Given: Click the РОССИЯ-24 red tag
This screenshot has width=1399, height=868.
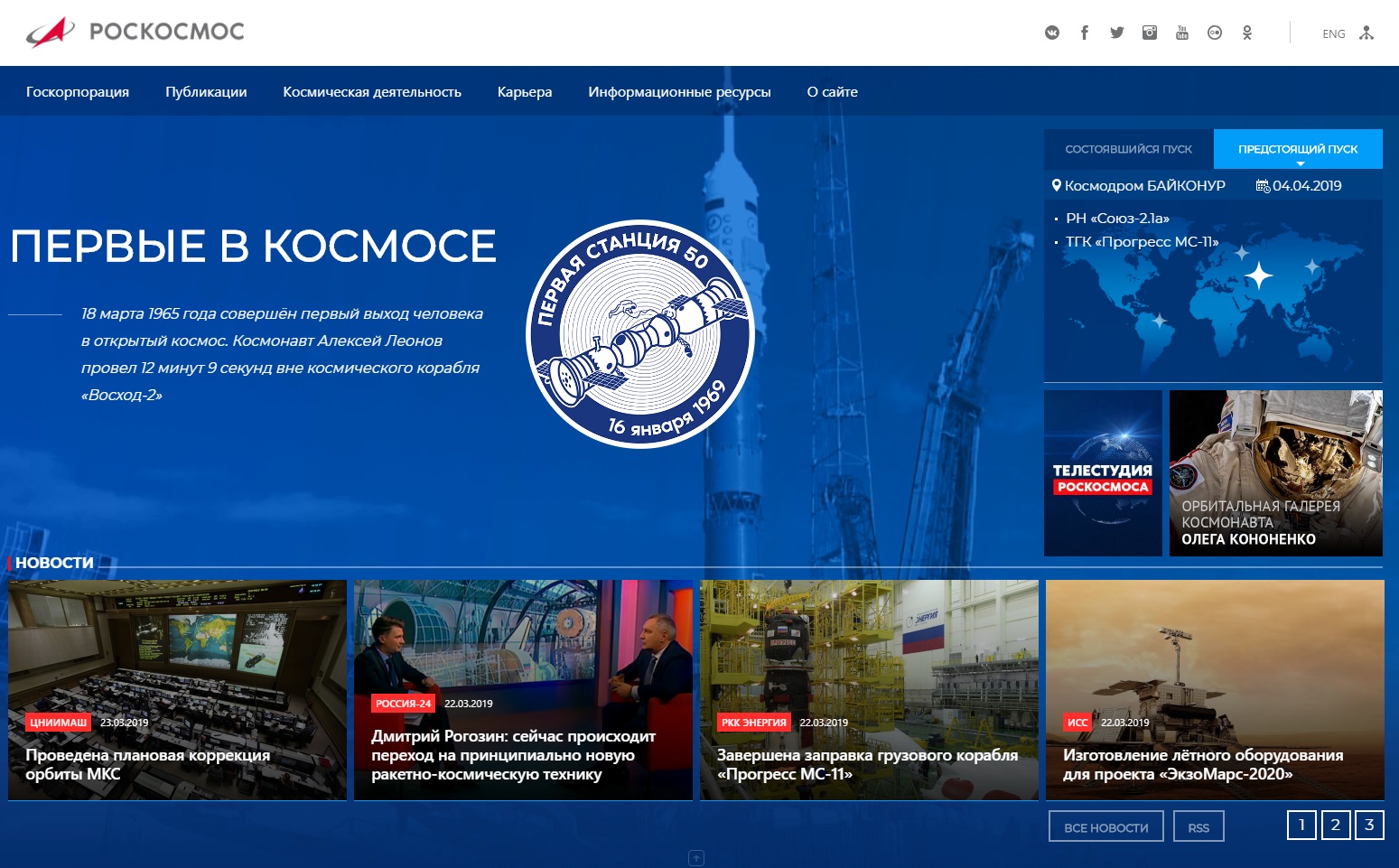Looking at the screenshot, I should pyautogui.click(x=404, y=704).
